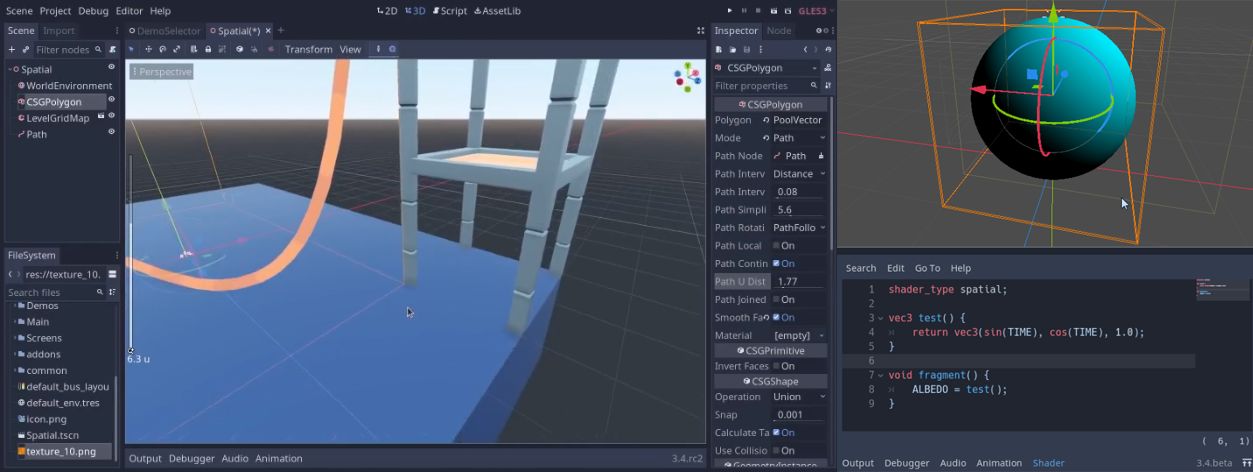
Task: Click the play scene clapperboard icon
Action: pos(774,10)
